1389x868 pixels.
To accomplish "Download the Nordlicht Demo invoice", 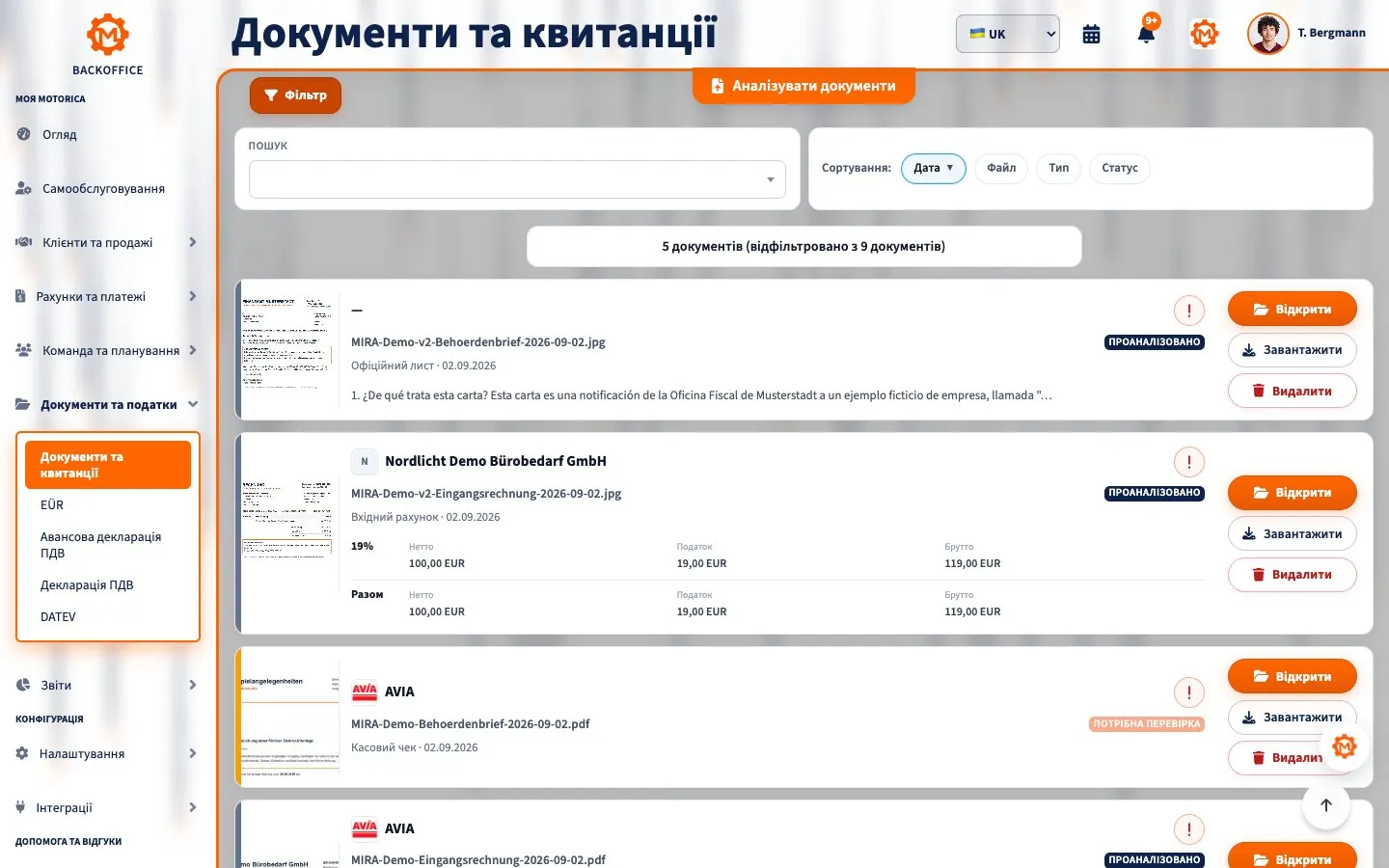I will coord(1293,533).
